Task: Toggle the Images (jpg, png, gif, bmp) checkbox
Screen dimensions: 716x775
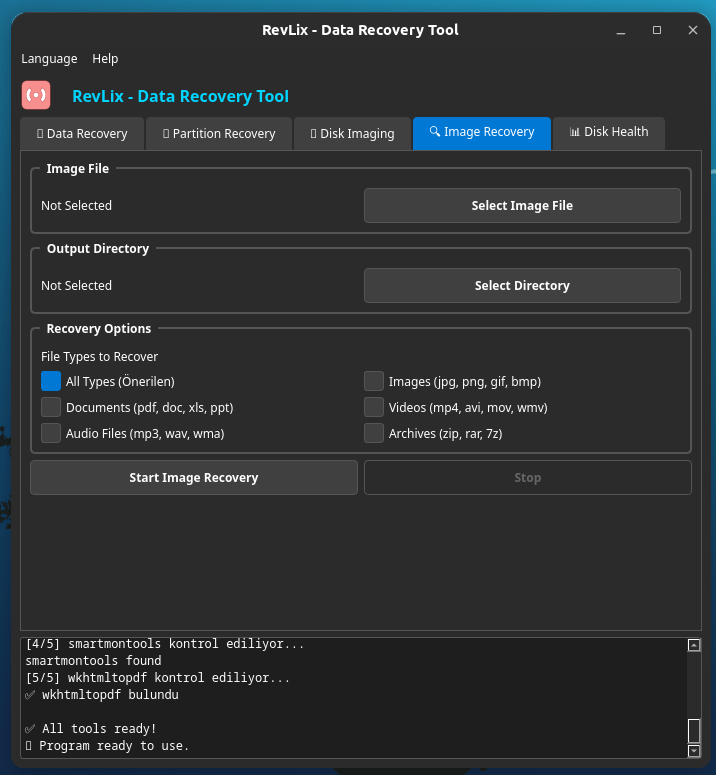Action: [x=374, y=381]
